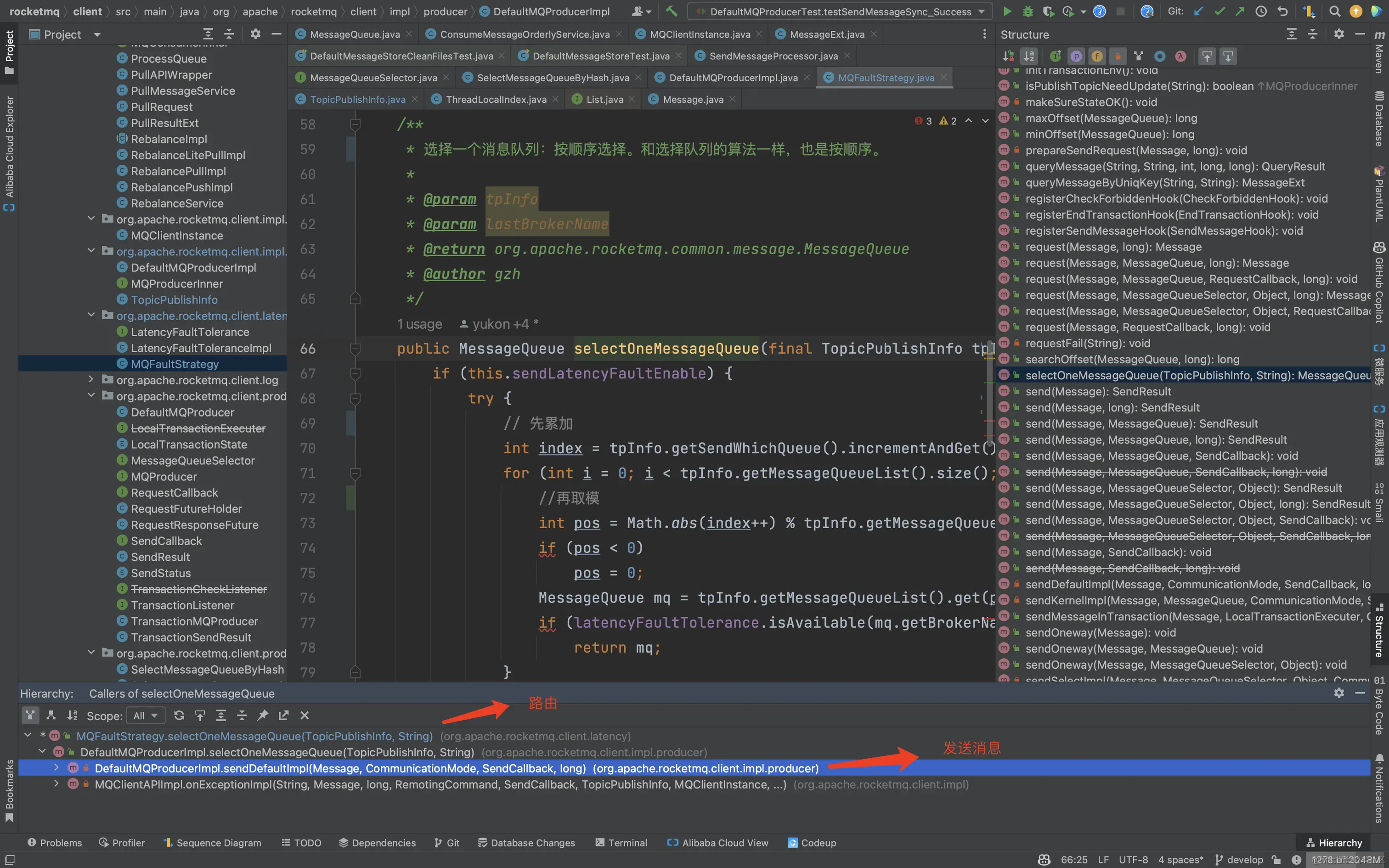Open GitHub Copilot side panel
This screenshot has height=868, width=1389.
point(1379,282)
